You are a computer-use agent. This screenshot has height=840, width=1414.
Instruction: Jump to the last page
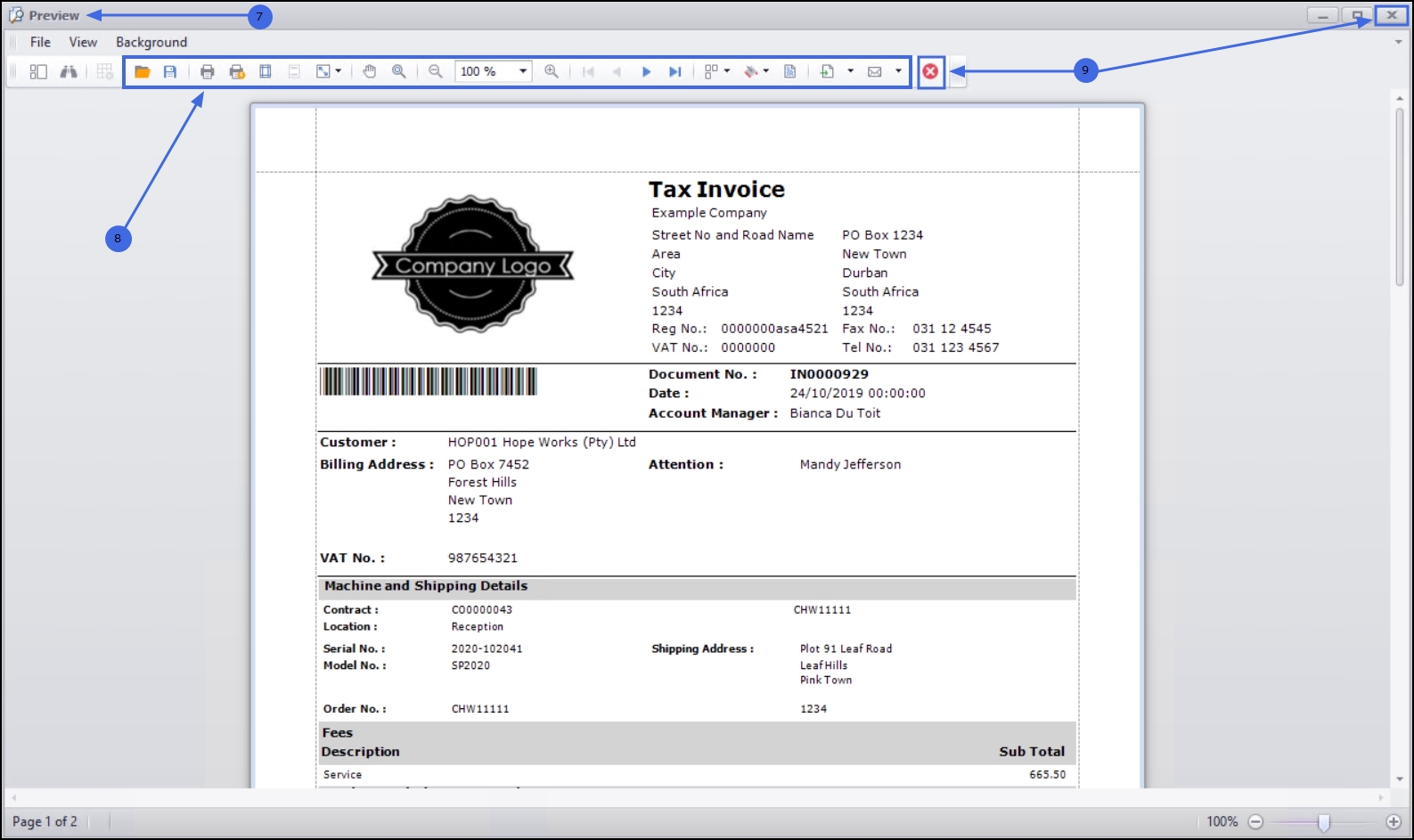click(675, 72)
